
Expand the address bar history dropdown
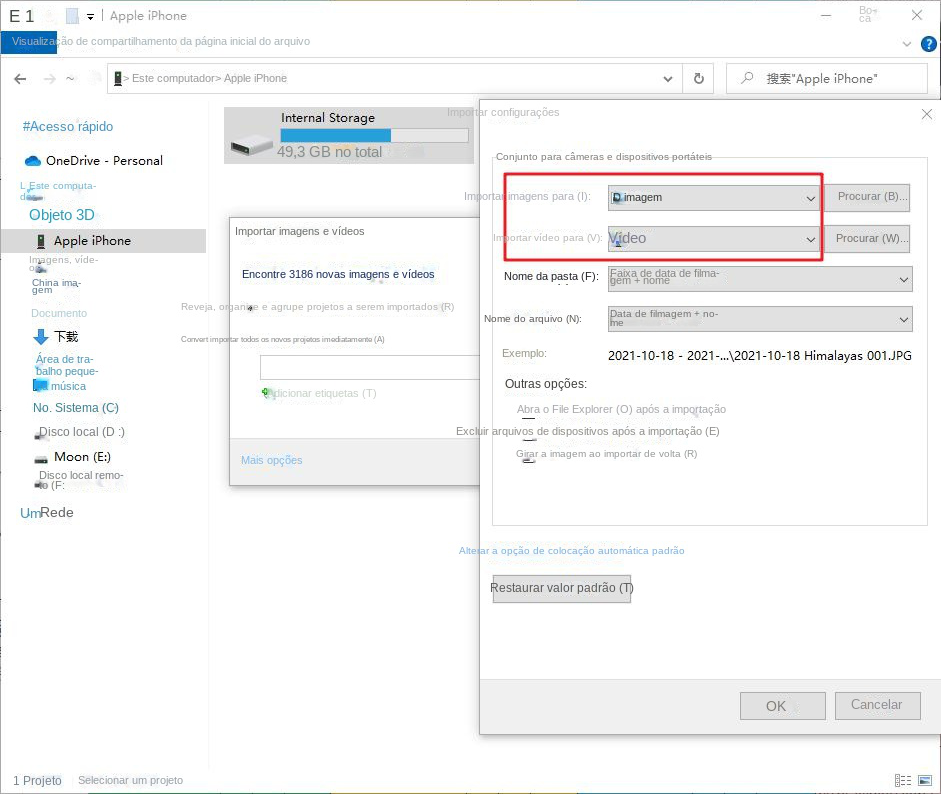click(668, 79)
